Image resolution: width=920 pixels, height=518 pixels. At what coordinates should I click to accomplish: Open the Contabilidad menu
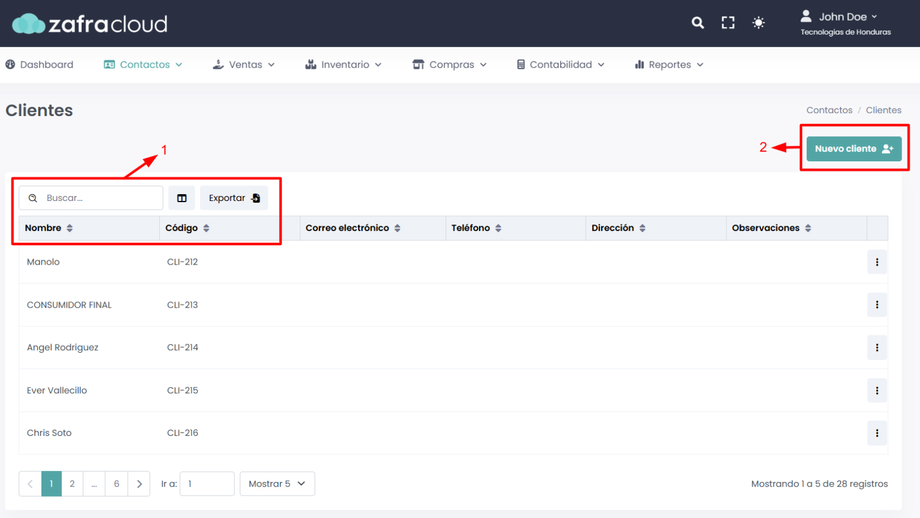click(x=560, y=65)
